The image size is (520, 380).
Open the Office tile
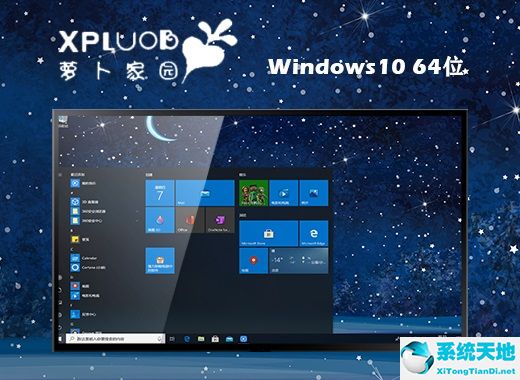point(190,220)
